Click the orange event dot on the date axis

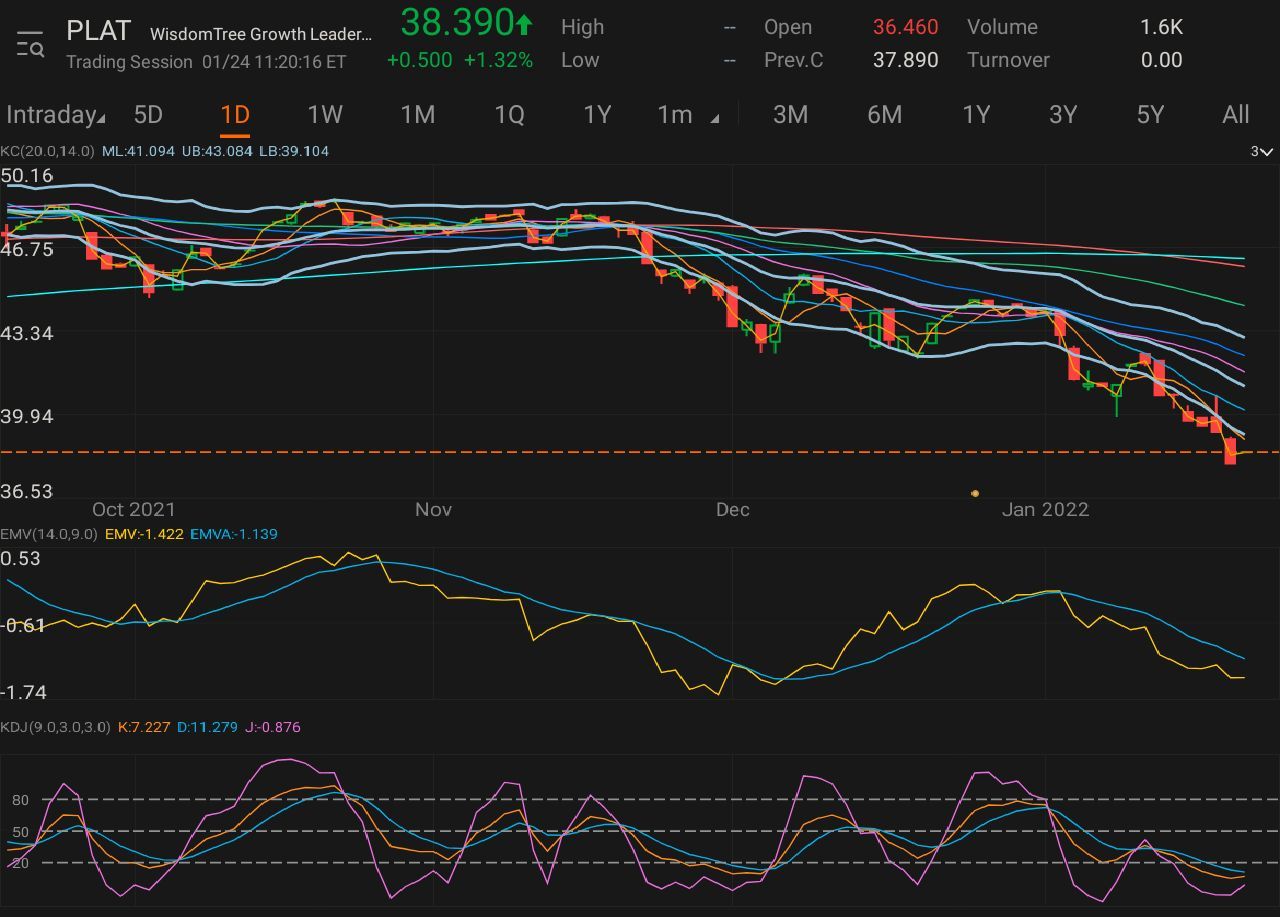(x=975, y=493)
